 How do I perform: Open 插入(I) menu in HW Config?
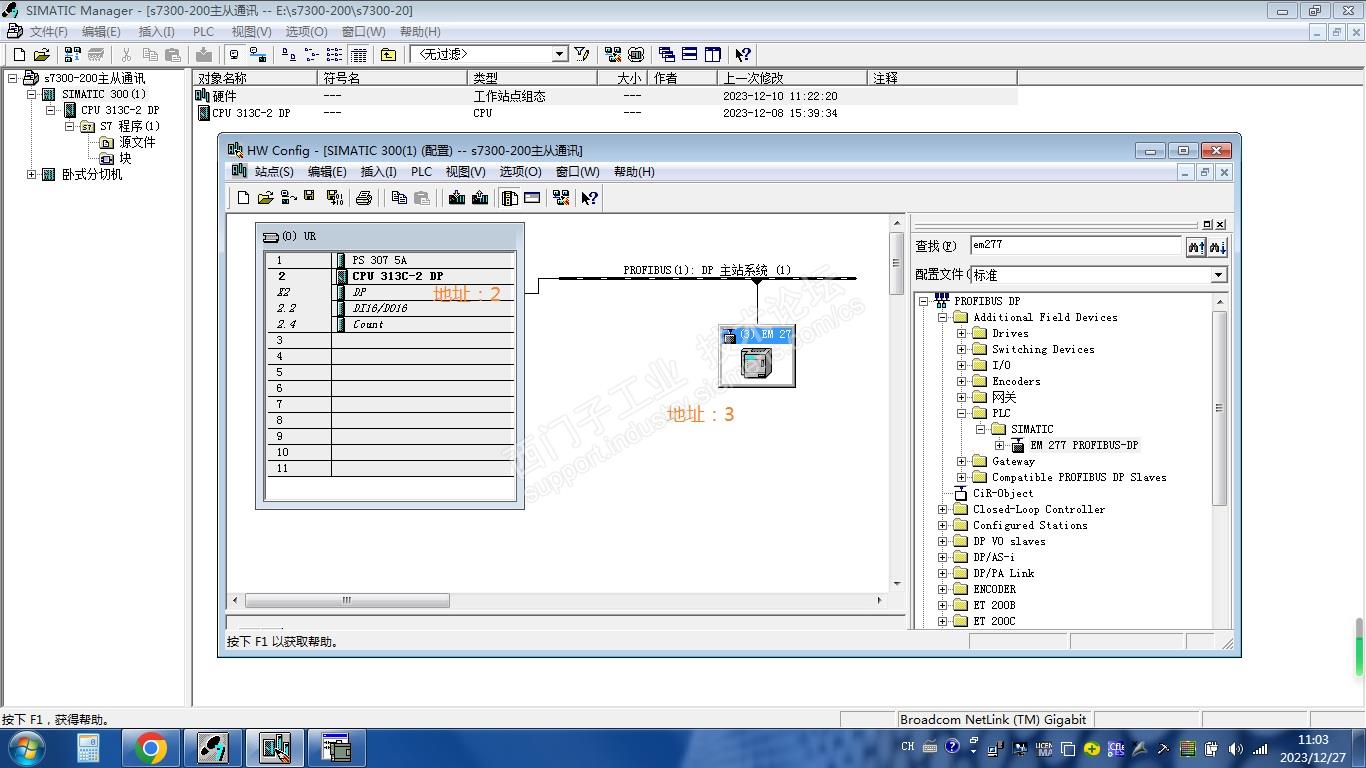[x=378, y=172]
